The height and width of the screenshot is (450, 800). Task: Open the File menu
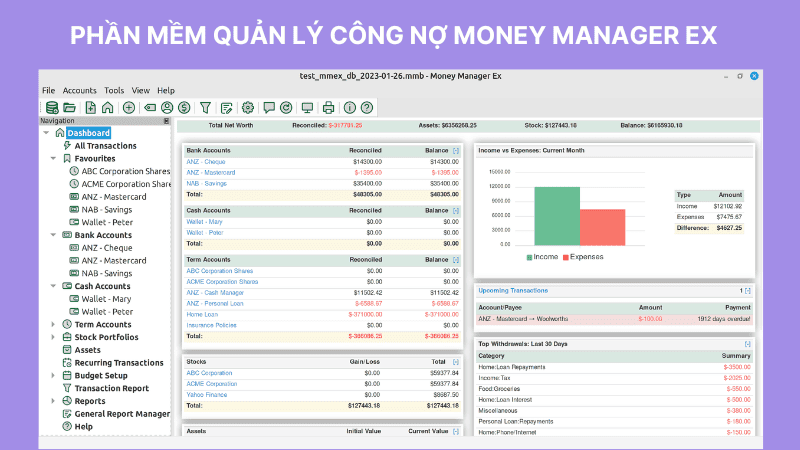(48, 90)
